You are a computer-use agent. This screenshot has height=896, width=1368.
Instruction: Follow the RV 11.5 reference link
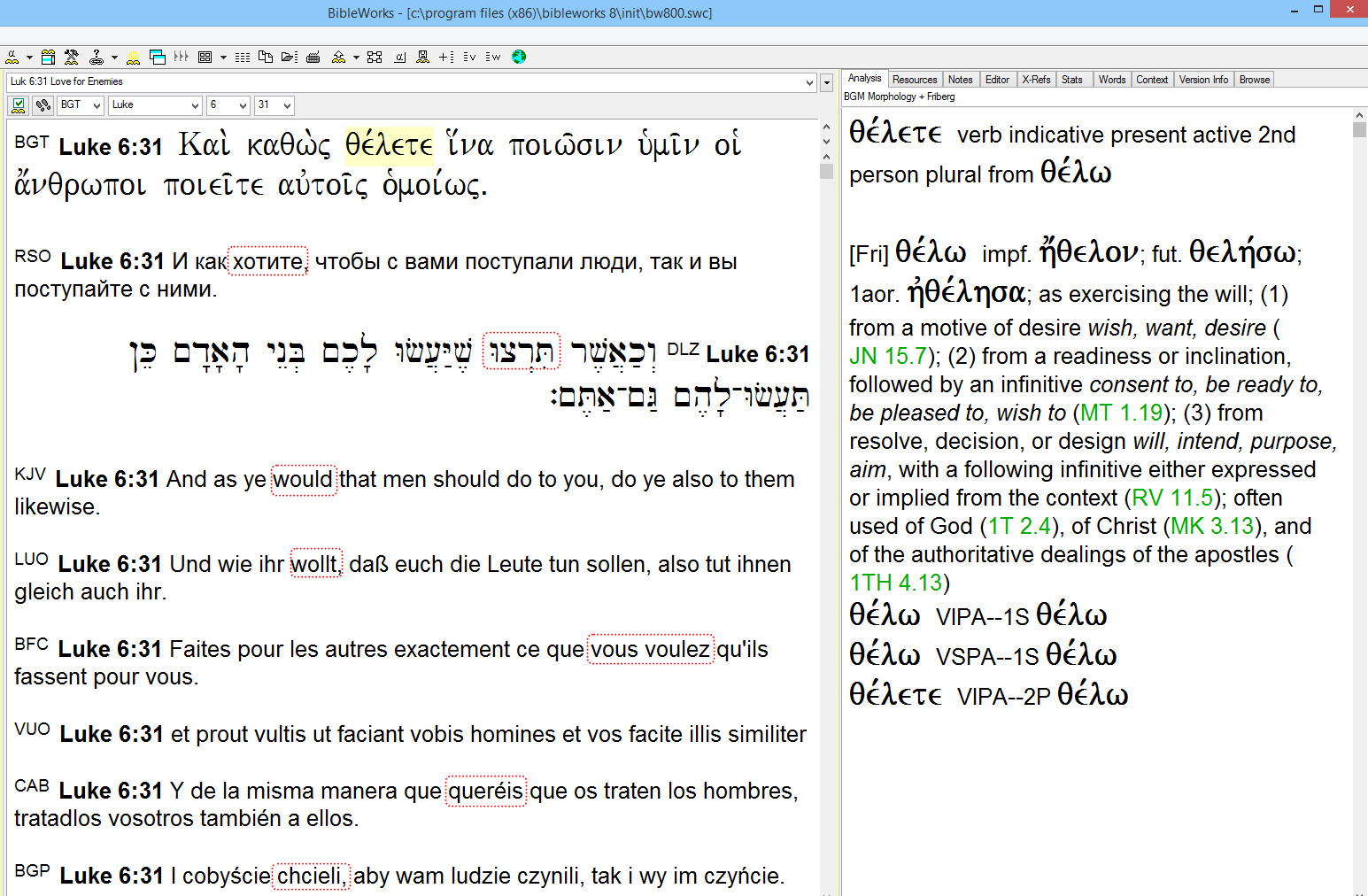point(1172,498)
